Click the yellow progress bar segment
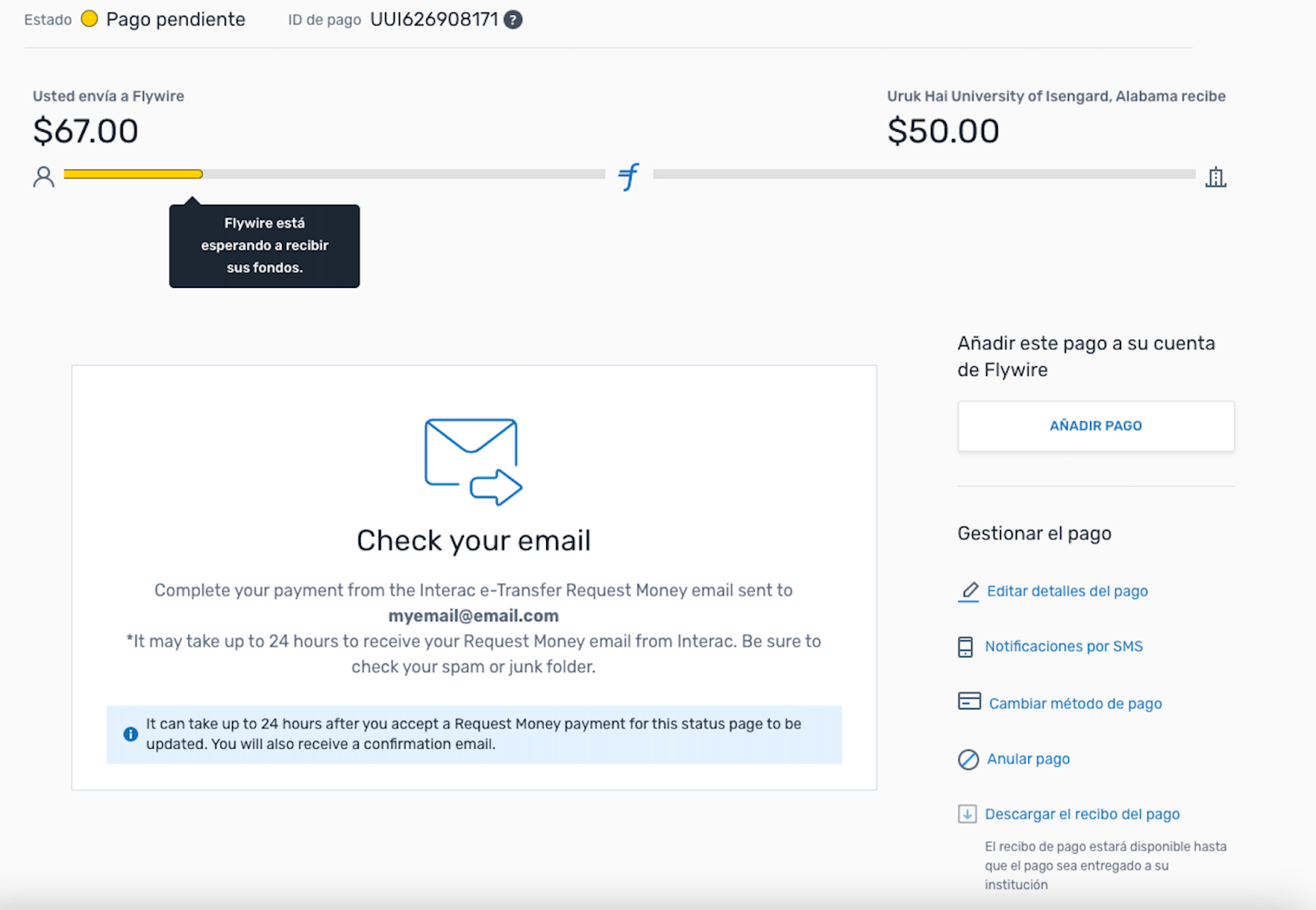 (x=133, y=174)
